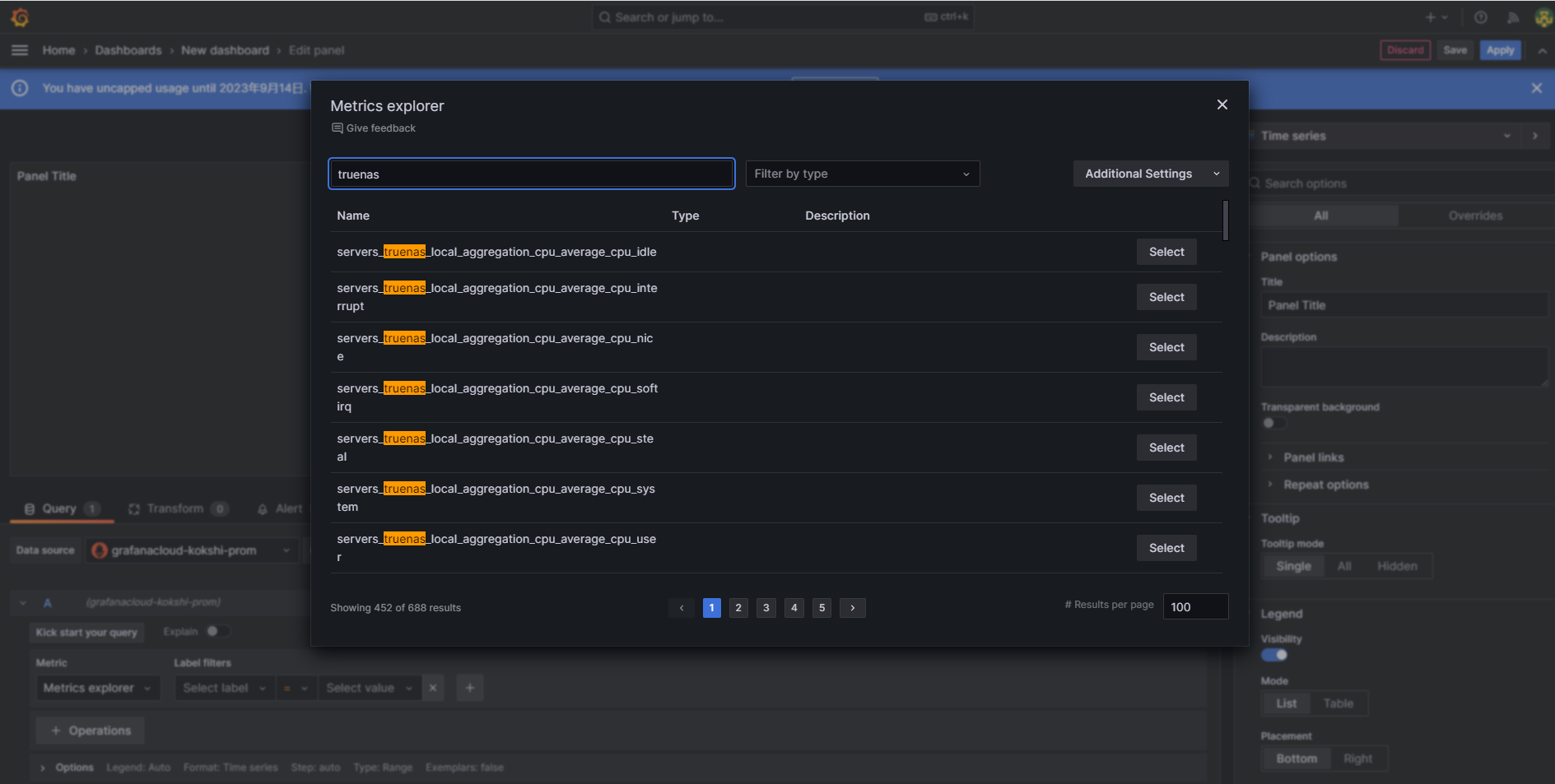The width and height of the screenshot is (1555, 784).
Task: Click the results per page field
Action: pos(1195,606)
